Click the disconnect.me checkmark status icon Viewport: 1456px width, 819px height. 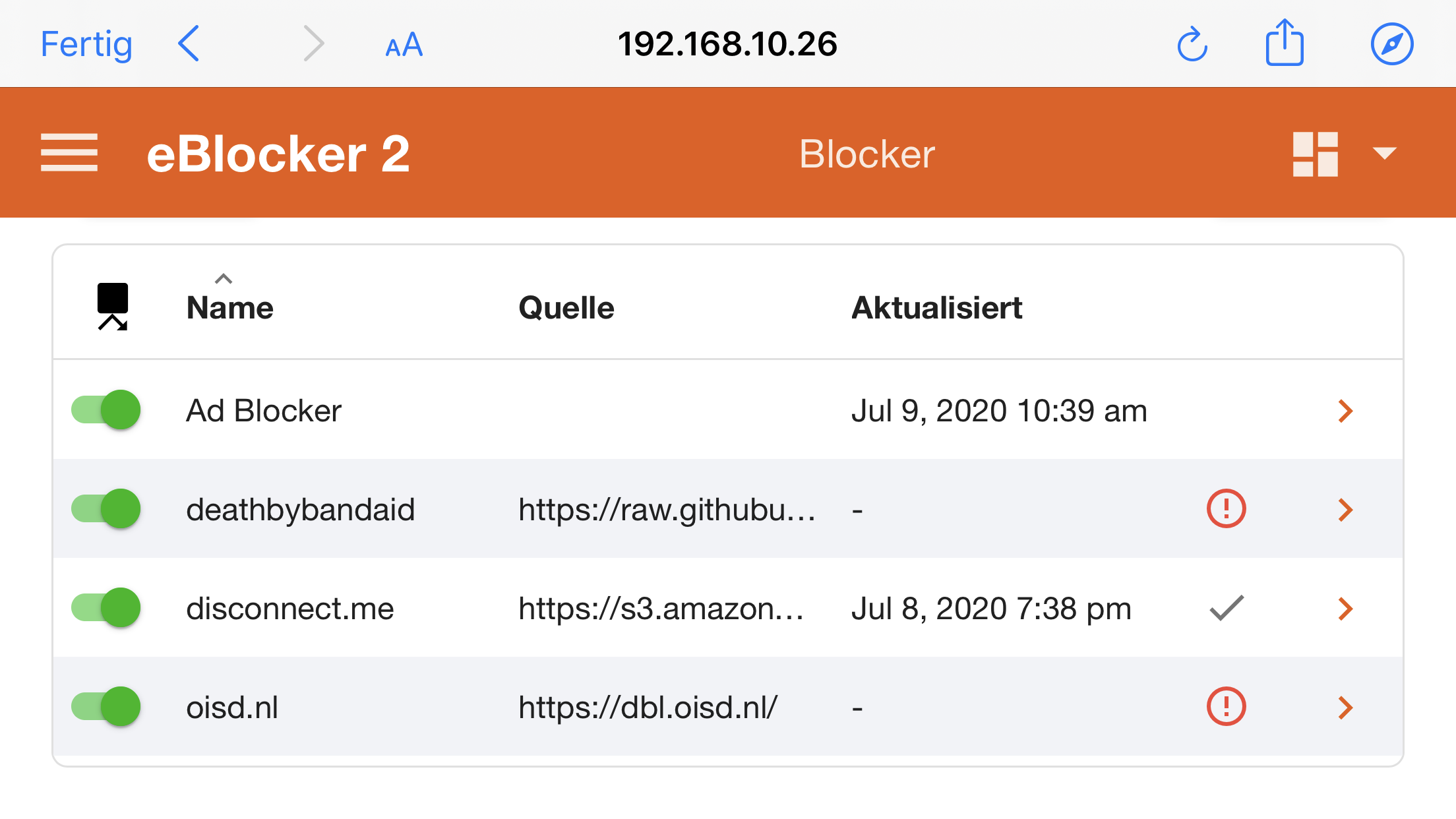[x=1227, y=608]
